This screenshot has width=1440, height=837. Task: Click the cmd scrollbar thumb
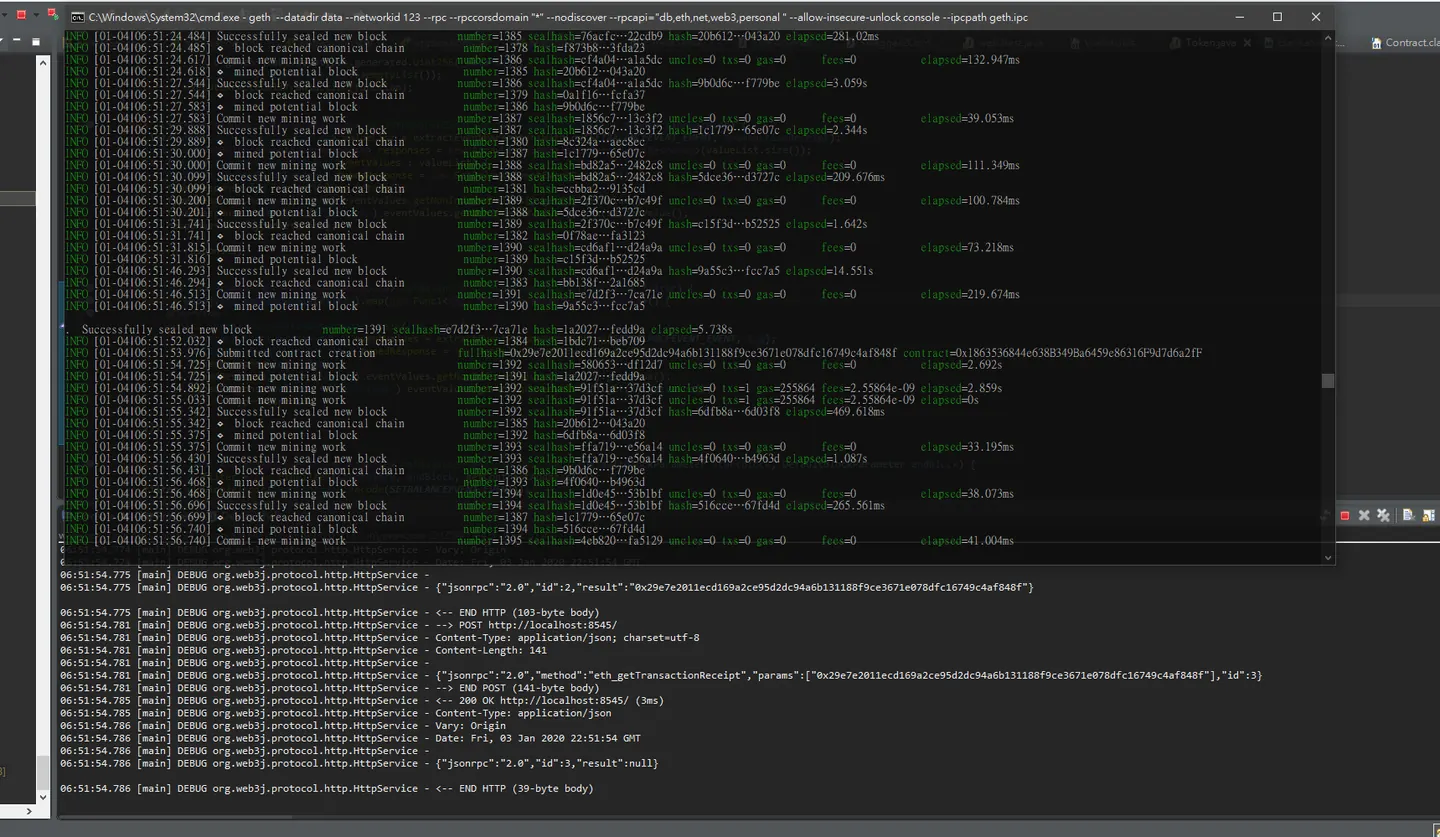coord(1328,381)
